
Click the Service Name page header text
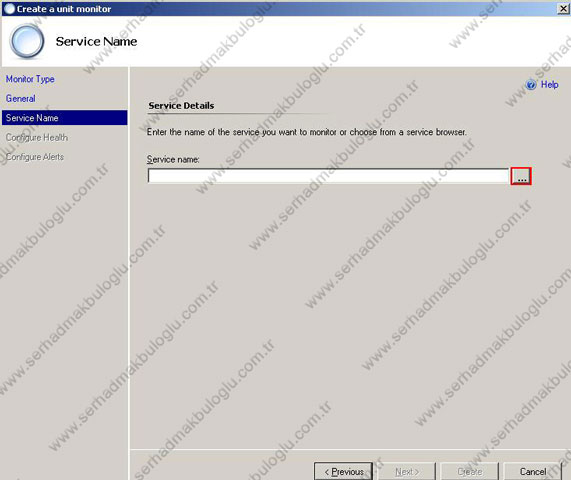click(x=96, y=42)
